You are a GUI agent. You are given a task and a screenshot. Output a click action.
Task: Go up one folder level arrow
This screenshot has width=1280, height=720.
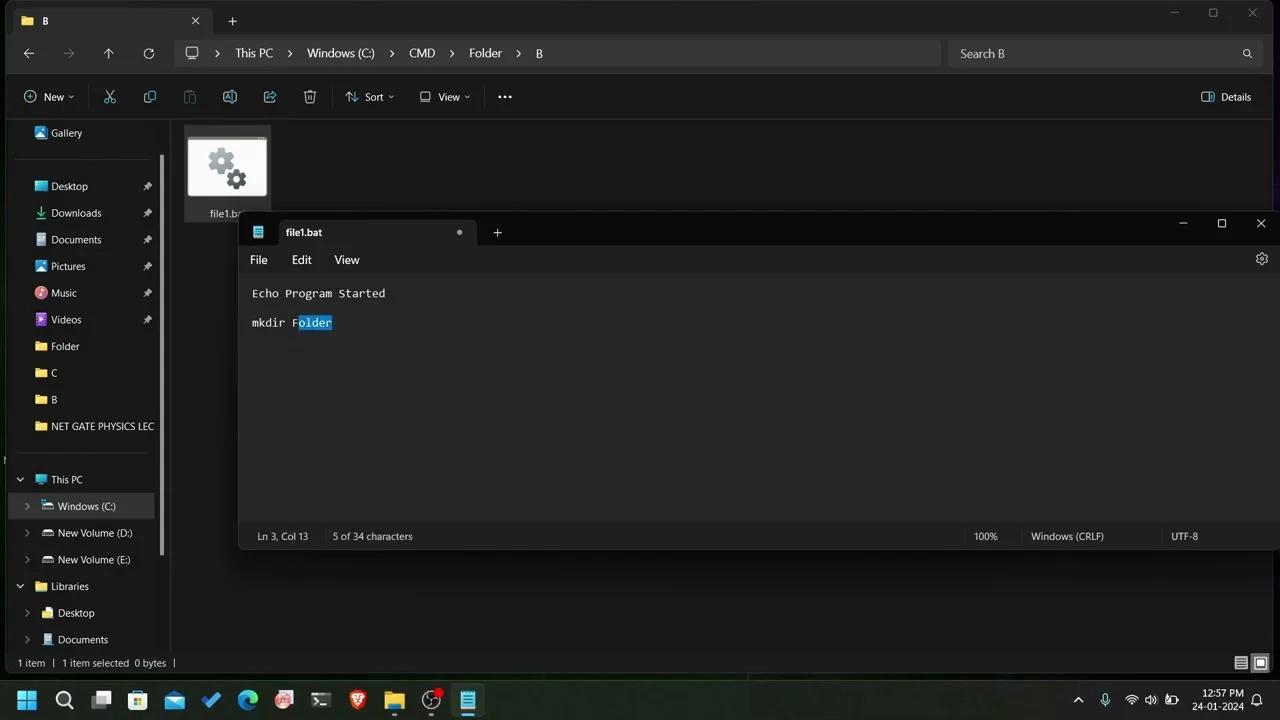pos(109,54)
